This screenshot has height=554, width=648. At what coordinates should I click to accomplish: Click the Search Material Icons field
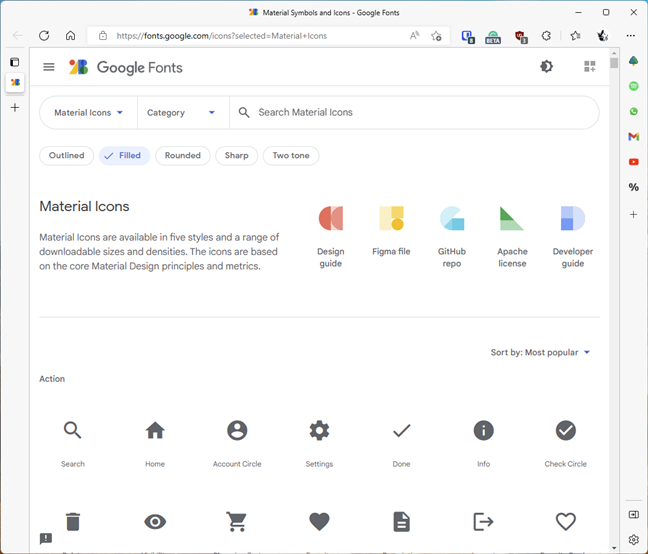(x=413, y=112)
